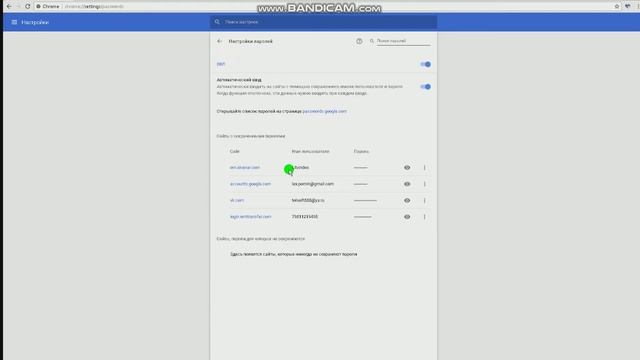Click the magnifier beside password search
The height and width of the screenshot is (360, 640).
372,41
